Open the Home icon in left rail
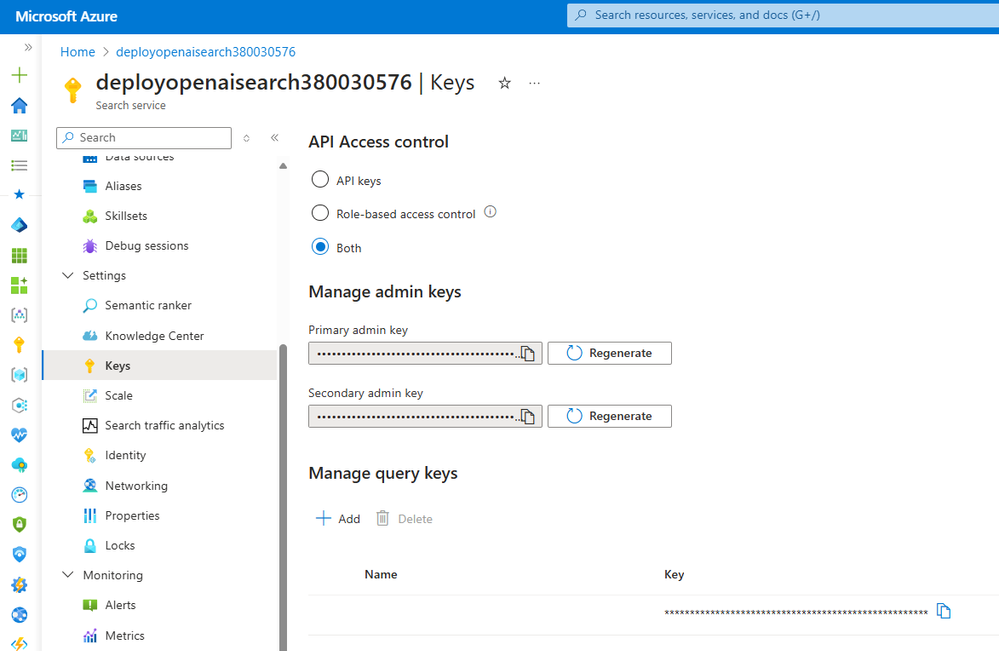Viewport: 999px width, 651px height. click(x=20, y=105)
